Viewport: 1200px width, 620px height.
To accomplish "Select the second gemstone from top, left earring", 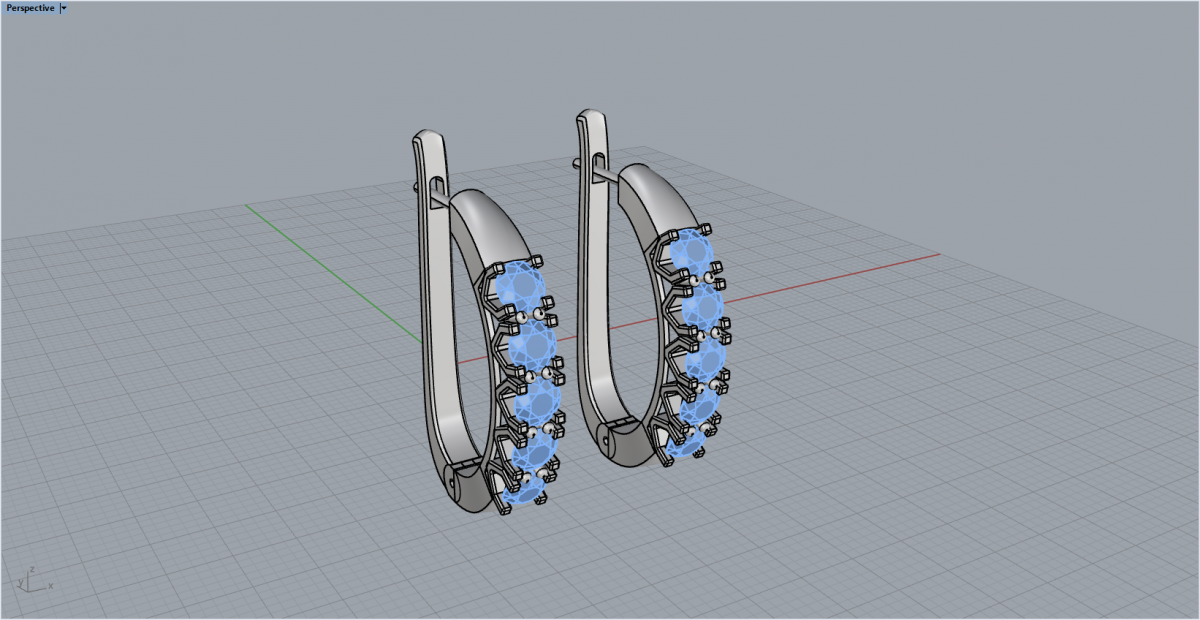I will click(x=532, y=345).
